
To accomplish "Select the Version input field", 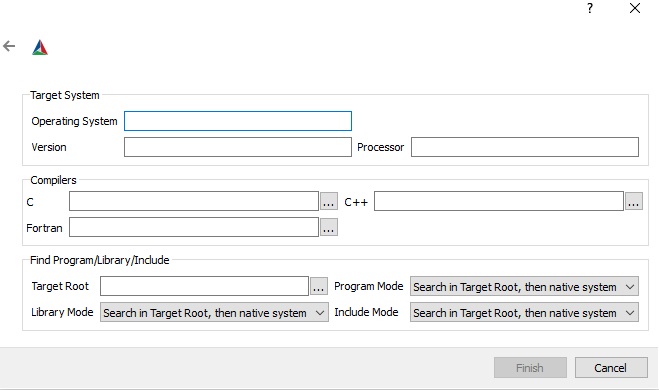I will coord(238,147).
